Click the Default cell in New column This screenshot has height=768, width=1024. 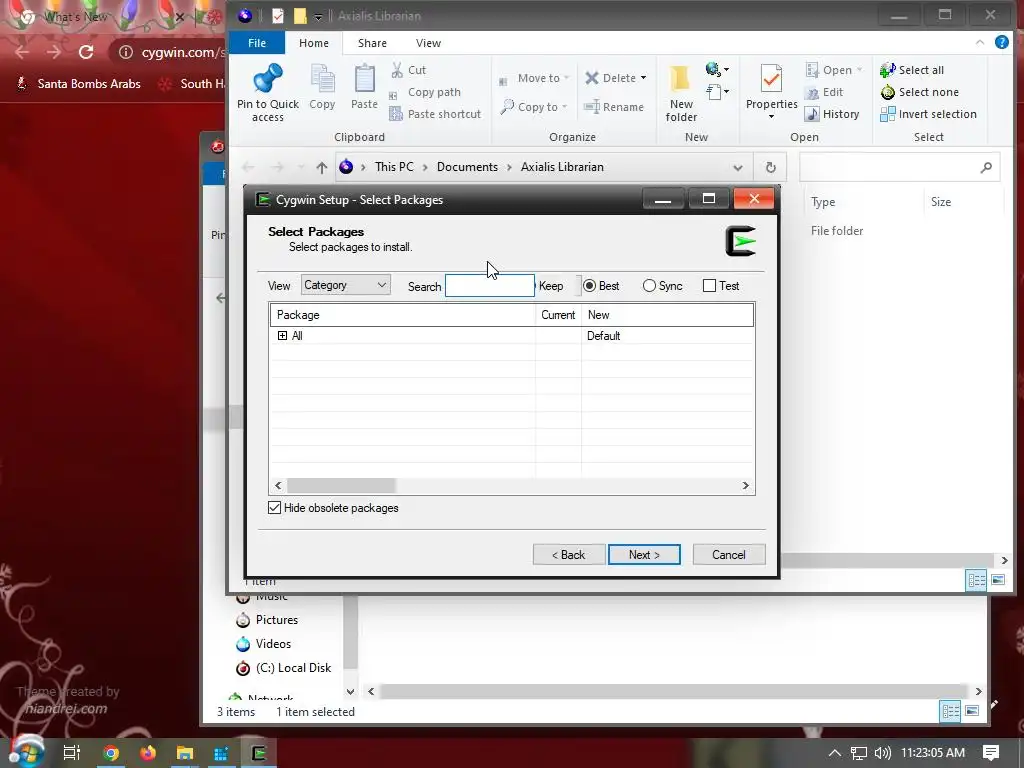603,336
